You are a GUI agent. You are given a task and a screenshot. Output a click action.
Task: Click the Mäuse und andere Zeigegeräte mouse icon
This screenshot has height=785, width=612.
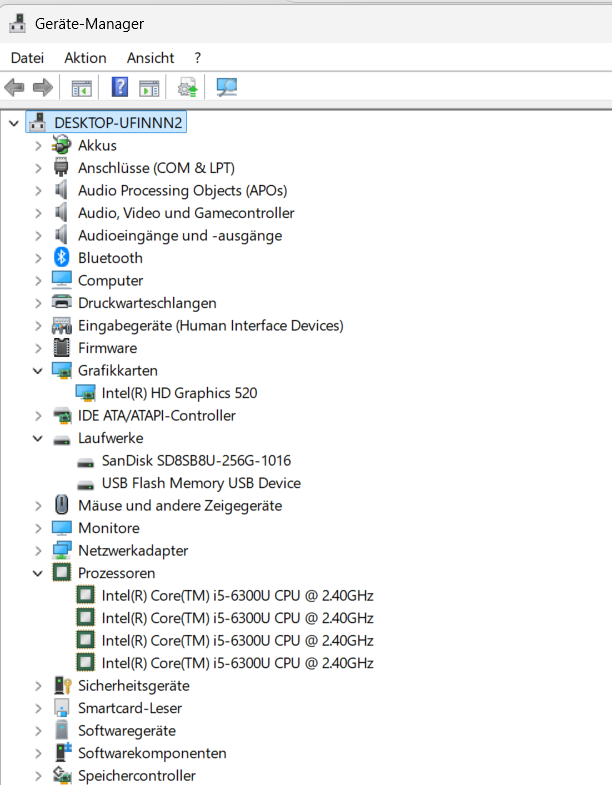[x=61, y=505]
